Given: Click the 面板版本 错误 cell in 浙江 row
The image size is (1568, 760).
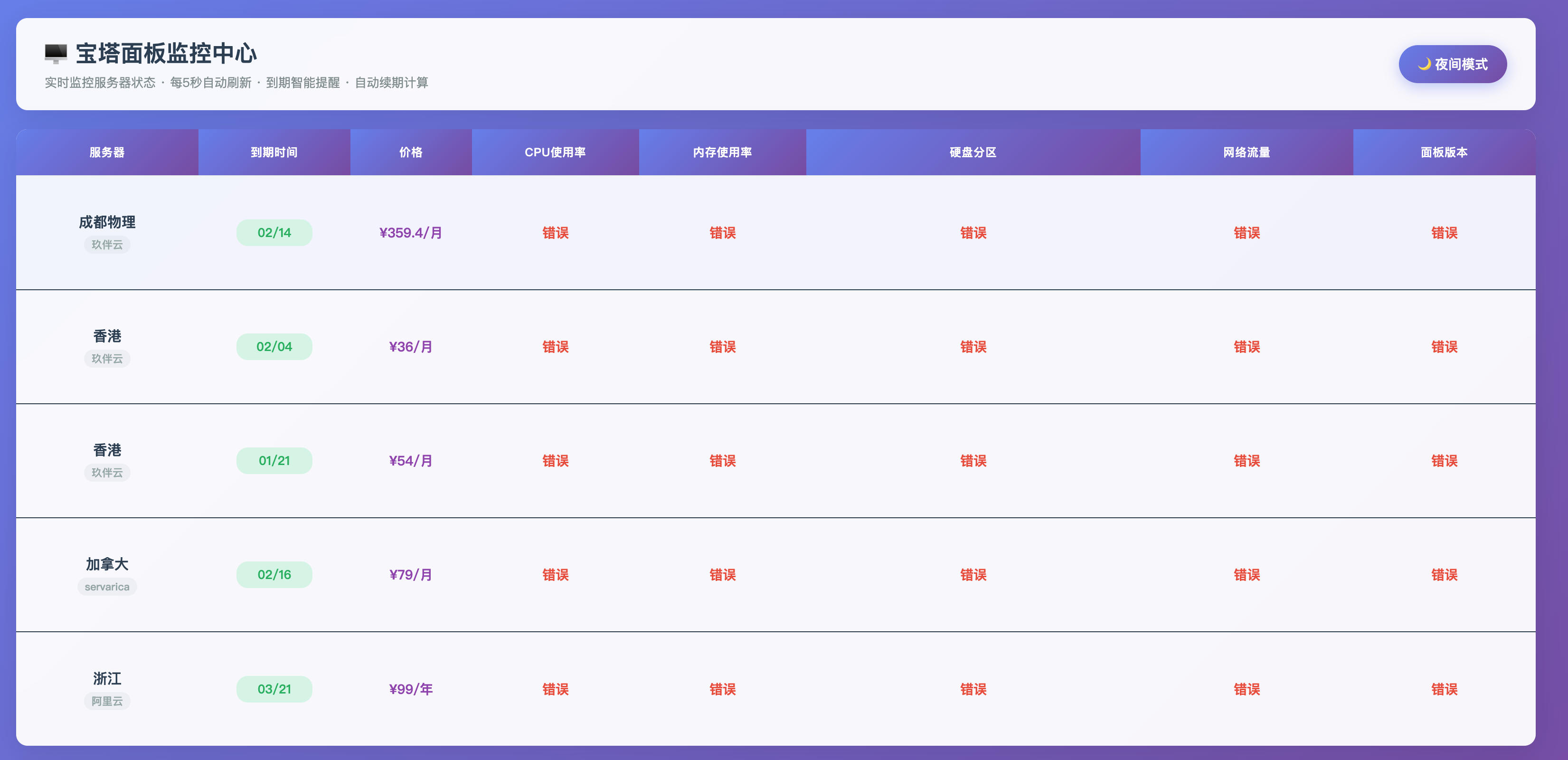Looking at the screenshot, I should pyautogui.click(x=1444, y=689).
